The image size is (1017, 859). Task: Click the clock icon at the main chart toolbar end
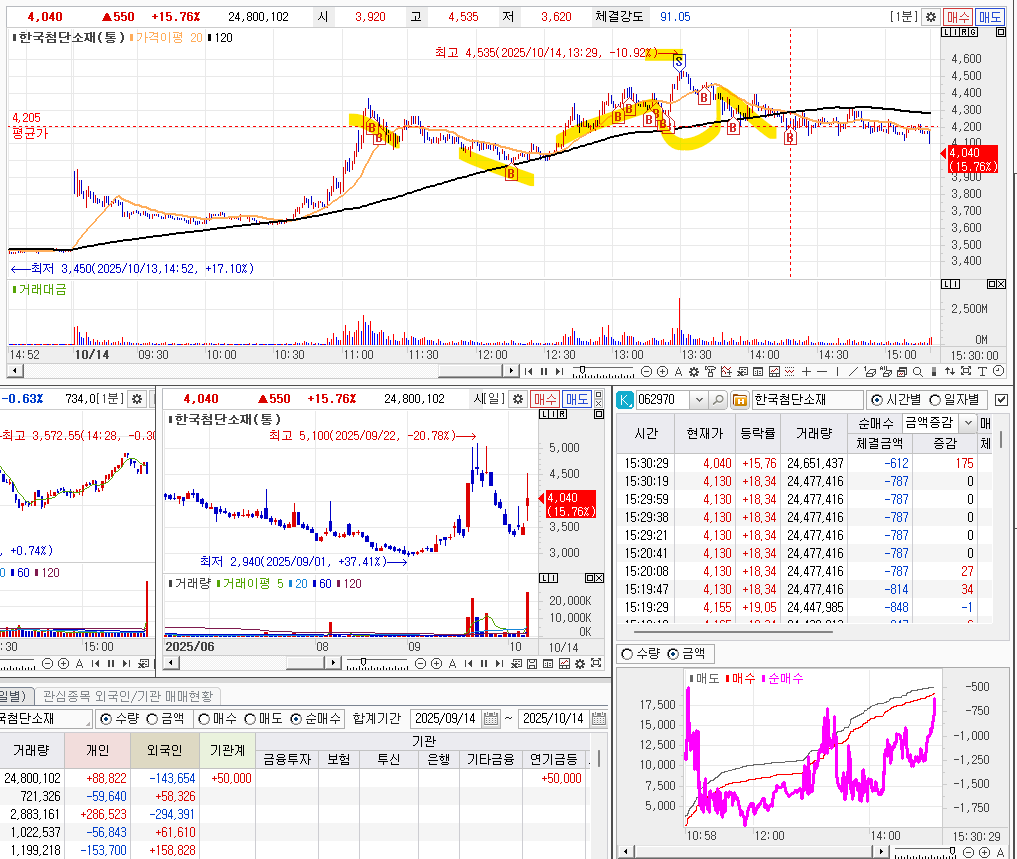[998, 372]
